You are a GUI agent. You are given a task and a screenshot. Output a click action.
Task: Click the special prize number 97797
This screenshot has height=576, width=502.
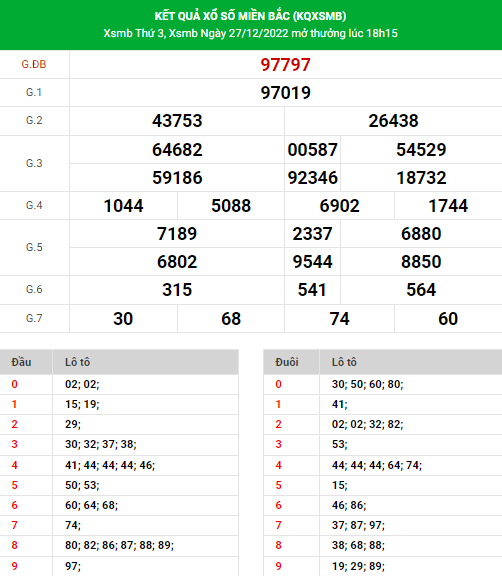tap(285, 65)
